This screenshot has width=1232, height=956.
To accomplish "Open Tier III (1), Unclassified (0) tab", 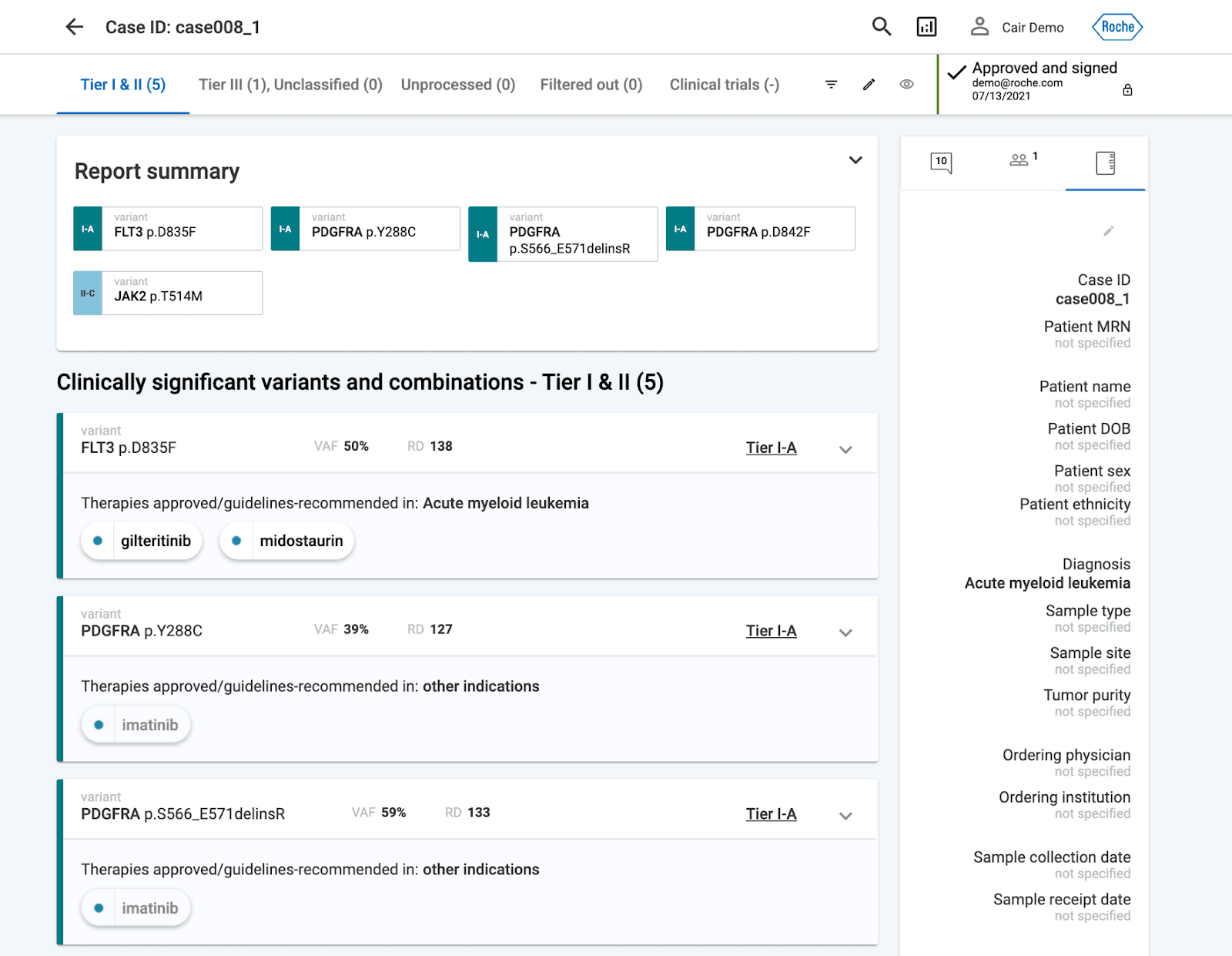I will 290,85.
